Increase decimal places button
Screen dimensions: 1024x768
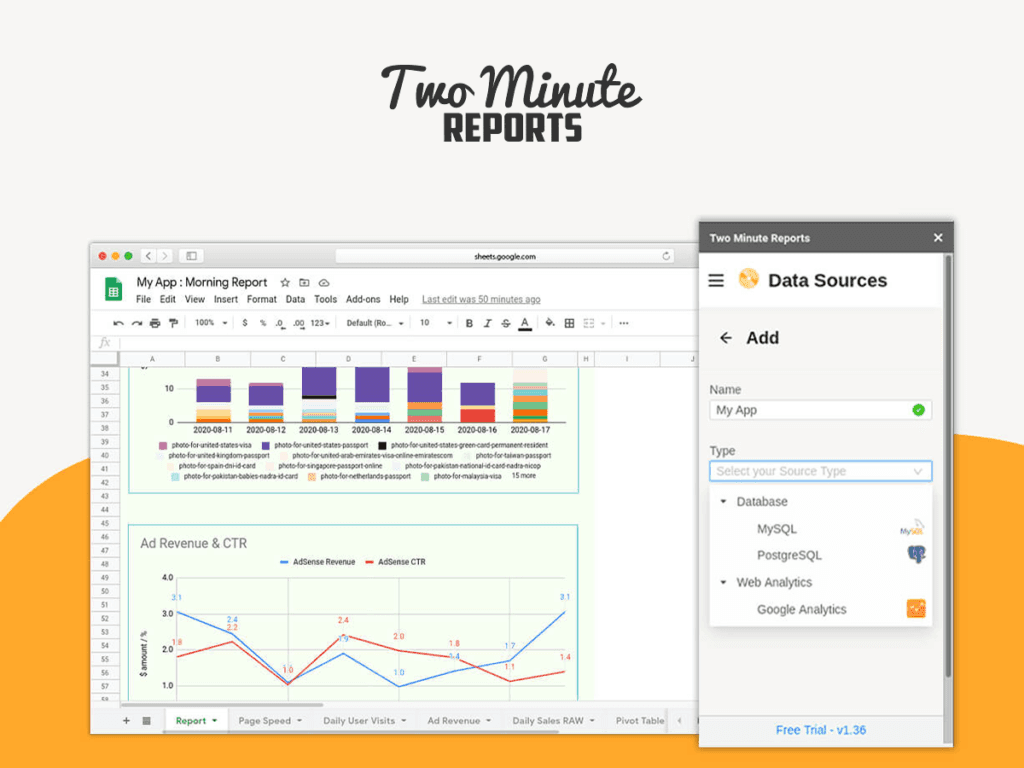pos(299,323)
